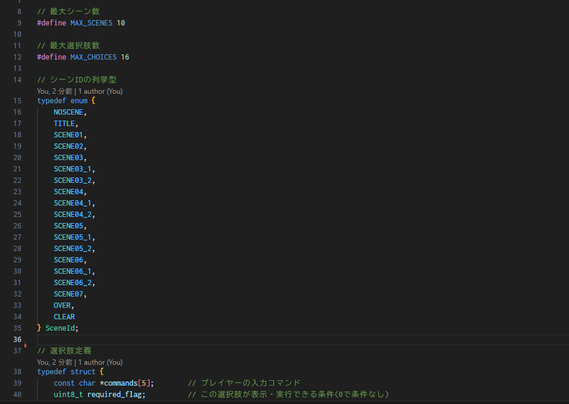Click the SCENE07 enumerator
Image resolution: width=569 pixels, height=404 pixels.
coord(68,294)
